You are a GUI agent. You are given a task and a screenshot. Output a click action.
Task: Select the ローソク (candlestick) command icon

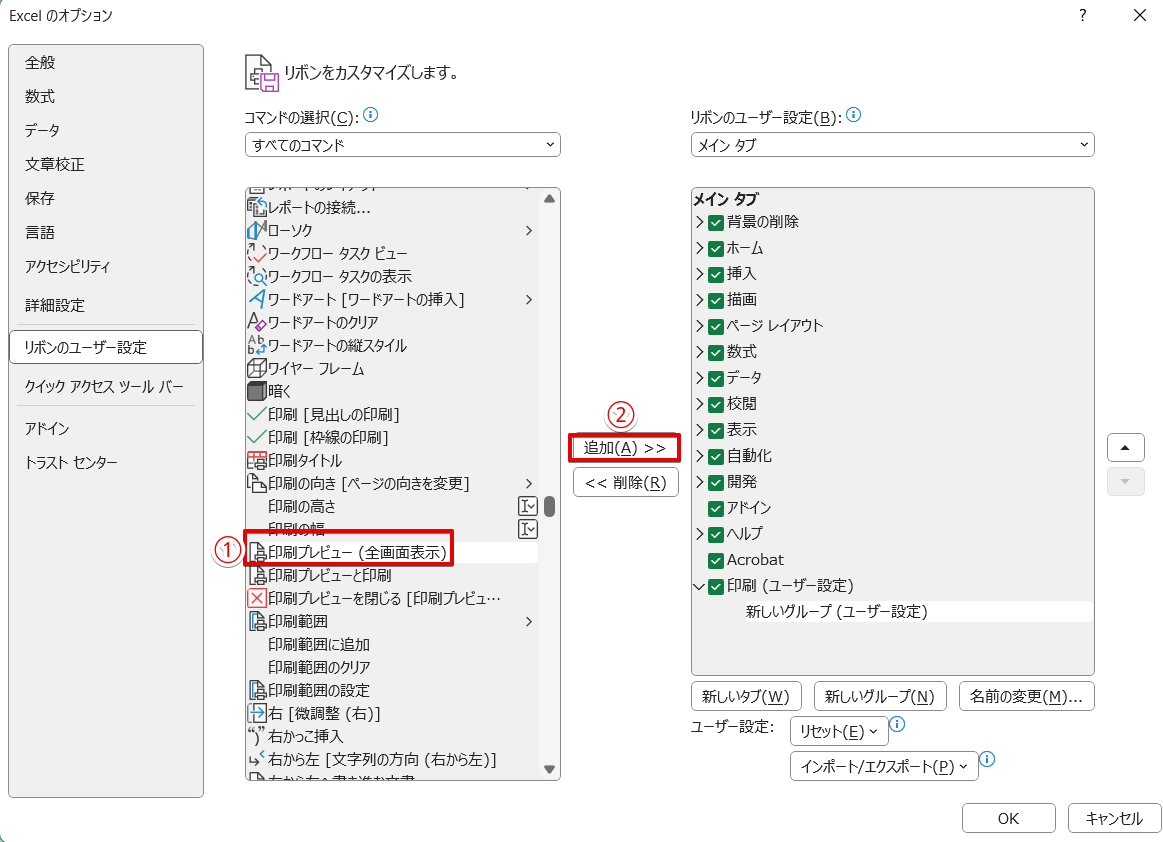(254, 230)
